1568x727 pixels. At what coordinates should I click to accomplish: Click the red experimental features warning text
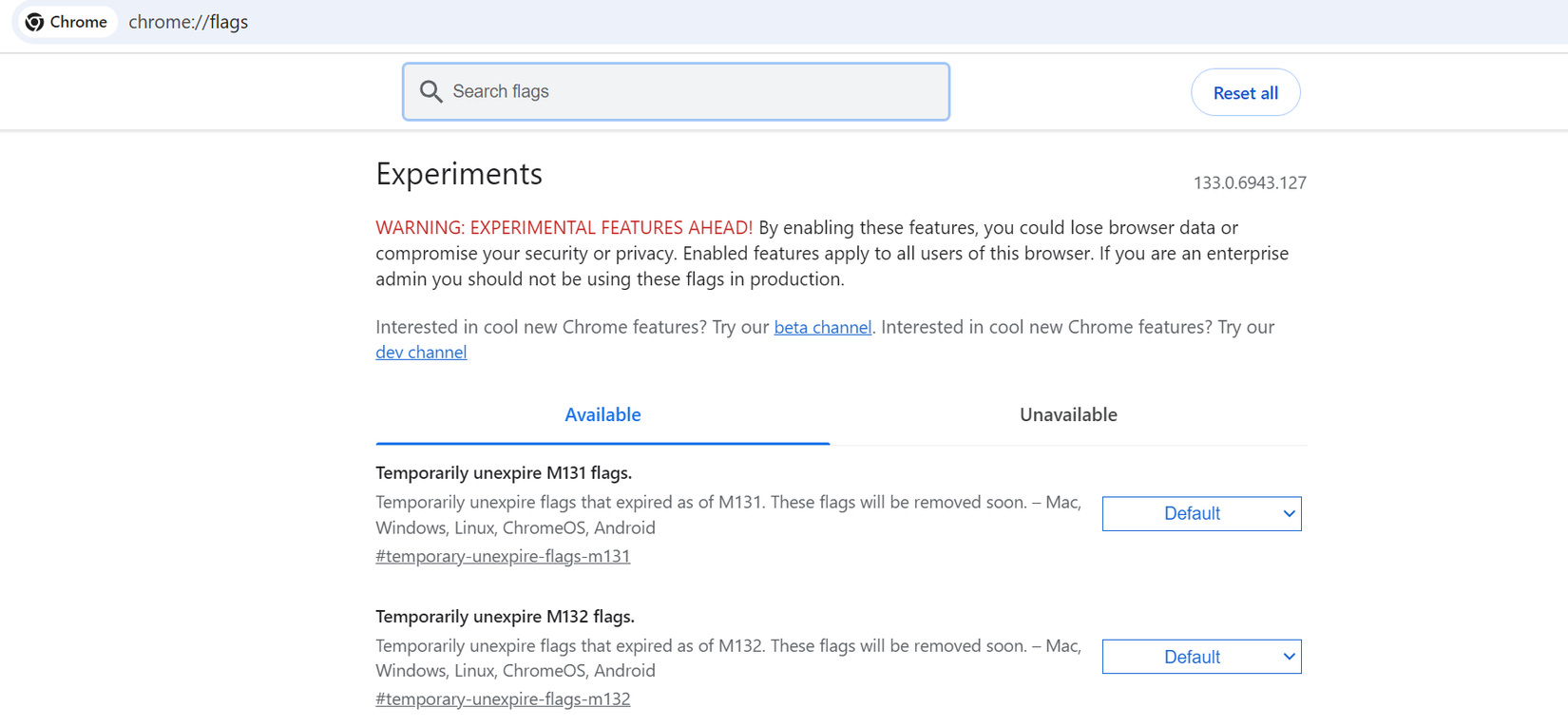click(x=564, y=228)
